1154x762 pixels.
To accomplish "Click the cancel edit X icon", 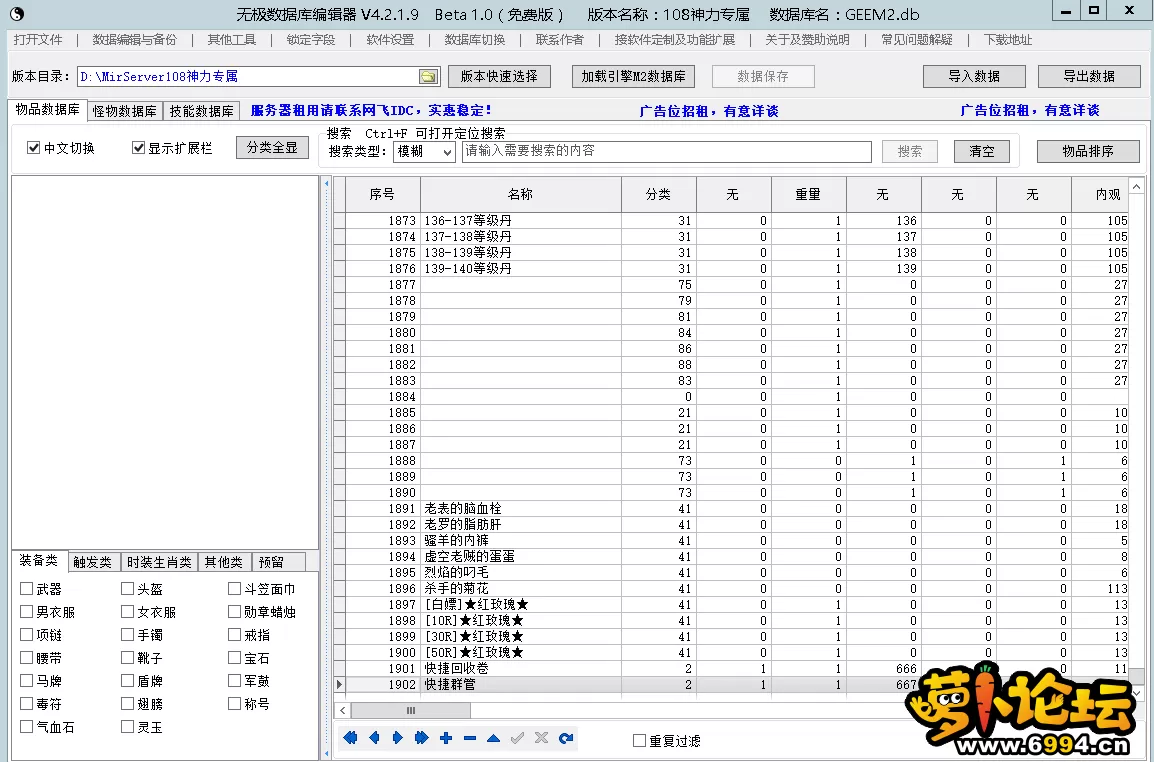I will pos(542,738).
